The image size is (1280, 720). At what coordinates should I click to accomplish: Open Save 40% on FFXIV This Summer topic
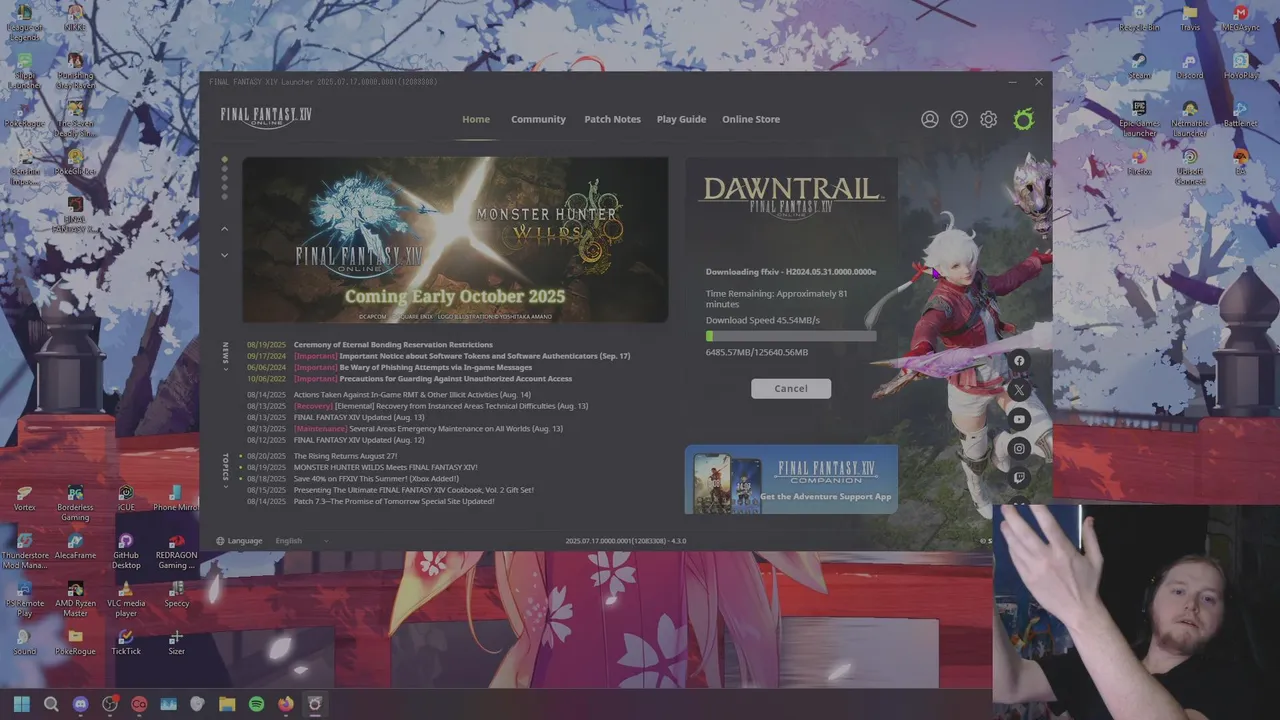click(376, 479)
